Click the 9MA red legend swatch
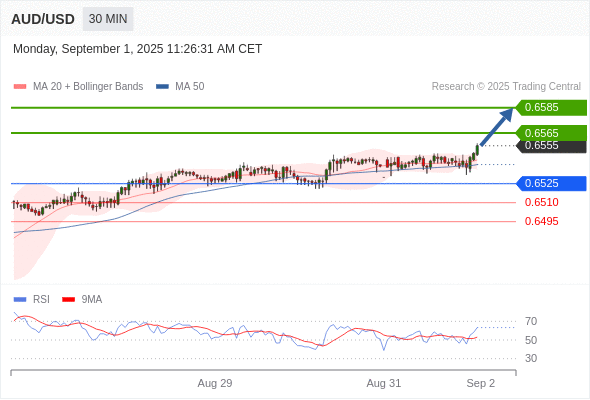This screenshot has height=400, width=590. pos(68,300)
